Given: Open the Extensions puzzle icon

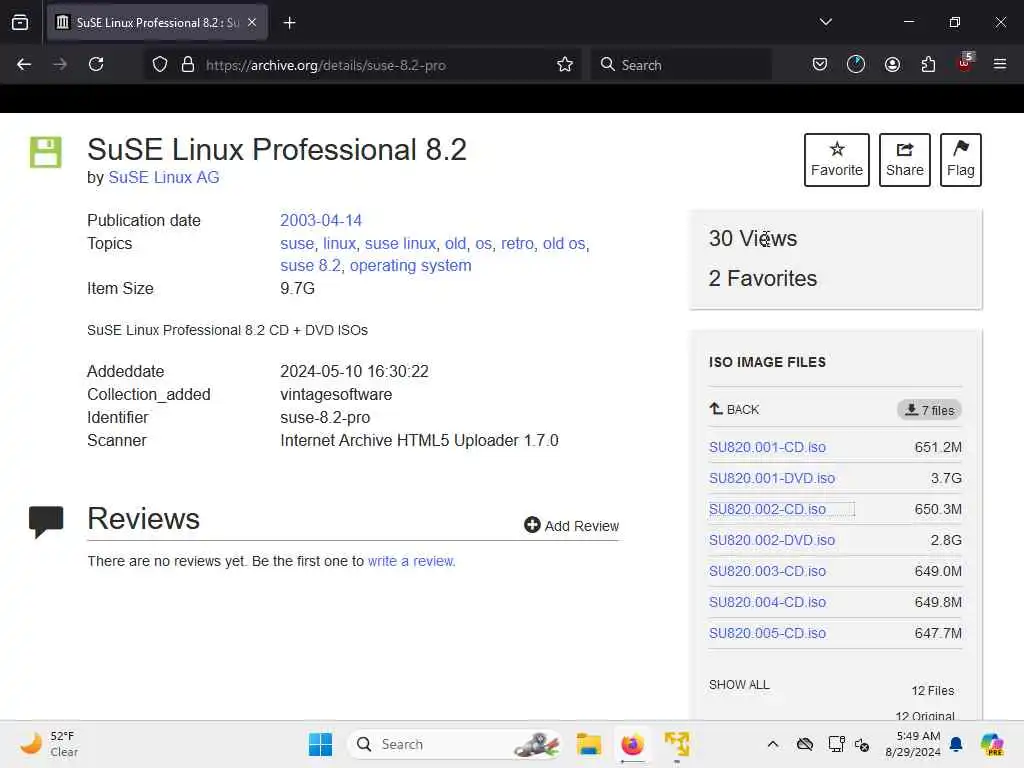Looking at the screenshot, I should pyautogui.click(x=928, y=64).
